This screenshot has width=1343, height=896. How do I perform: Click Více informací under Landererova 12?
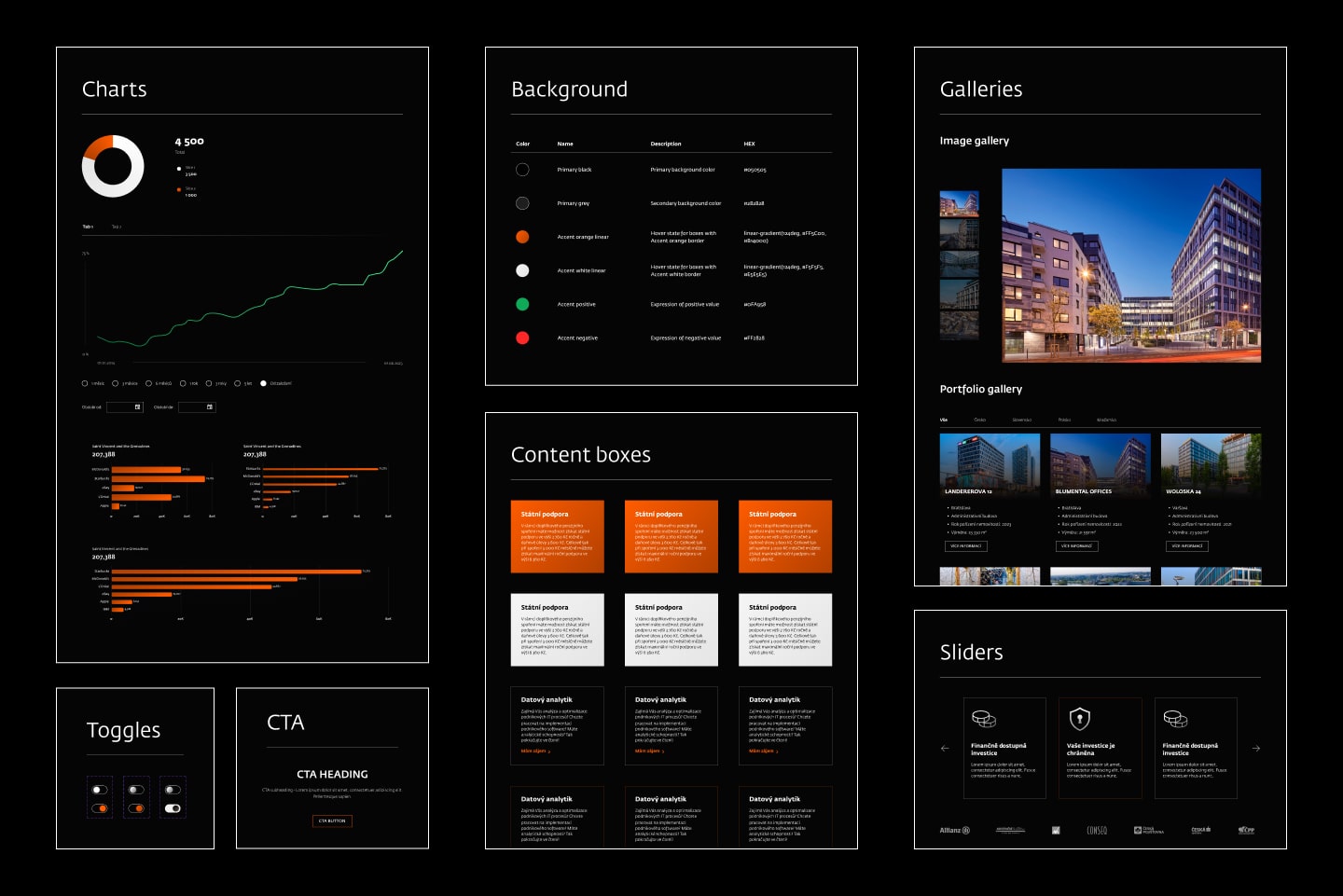(x=965, y=546)
